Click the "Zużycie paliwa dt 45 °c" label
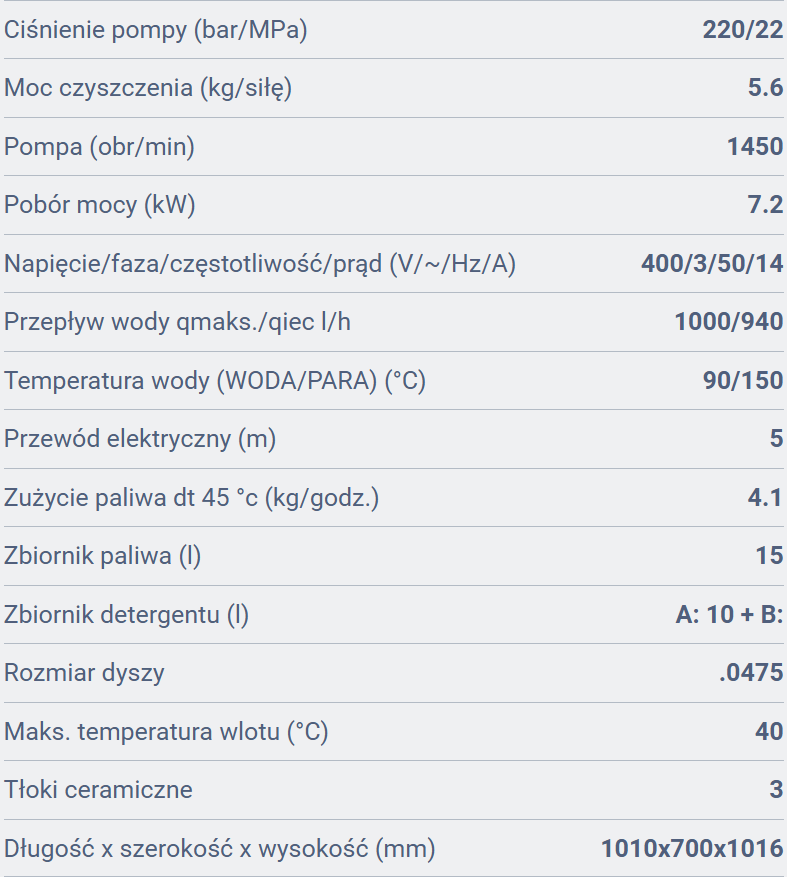The height and width of the screenshot is (877, 787). (x=192, y=497)
